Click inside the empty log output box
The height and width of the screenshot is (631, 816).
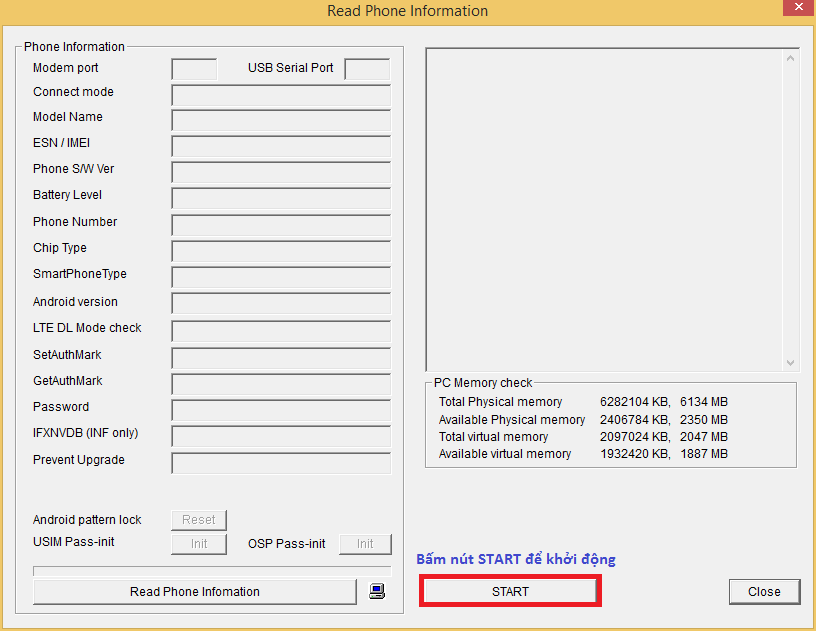click(x=605, y=210)
